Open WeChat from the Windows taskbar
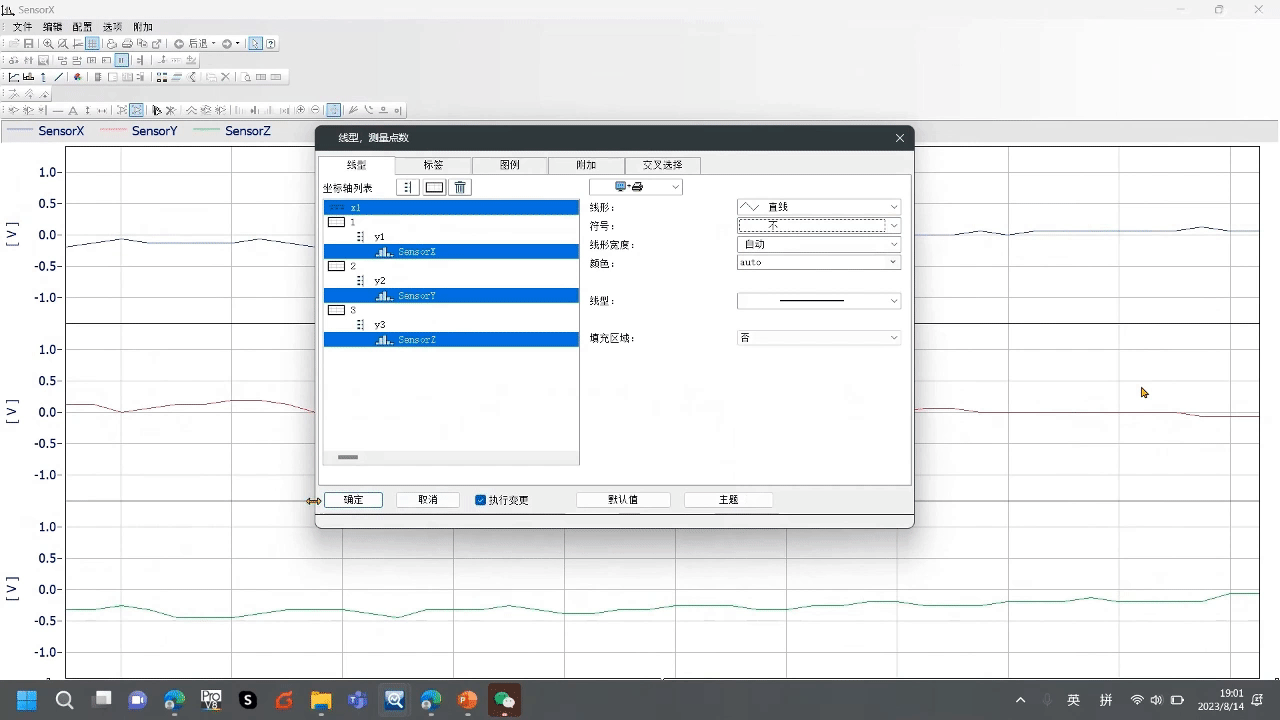The height and width of the screenshot is (720, 1280). tap(505, 700)
